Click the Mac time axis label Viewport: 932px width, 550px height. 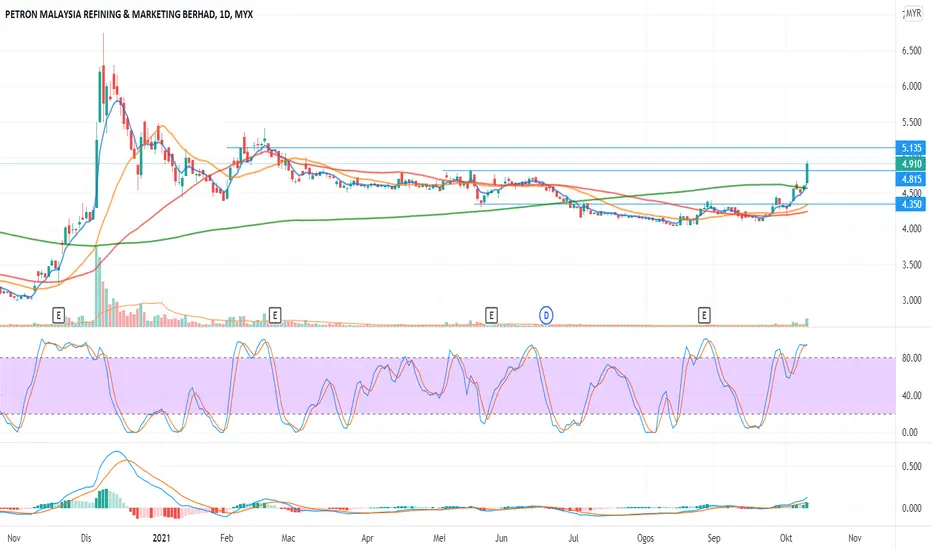(x=288, y=538)
